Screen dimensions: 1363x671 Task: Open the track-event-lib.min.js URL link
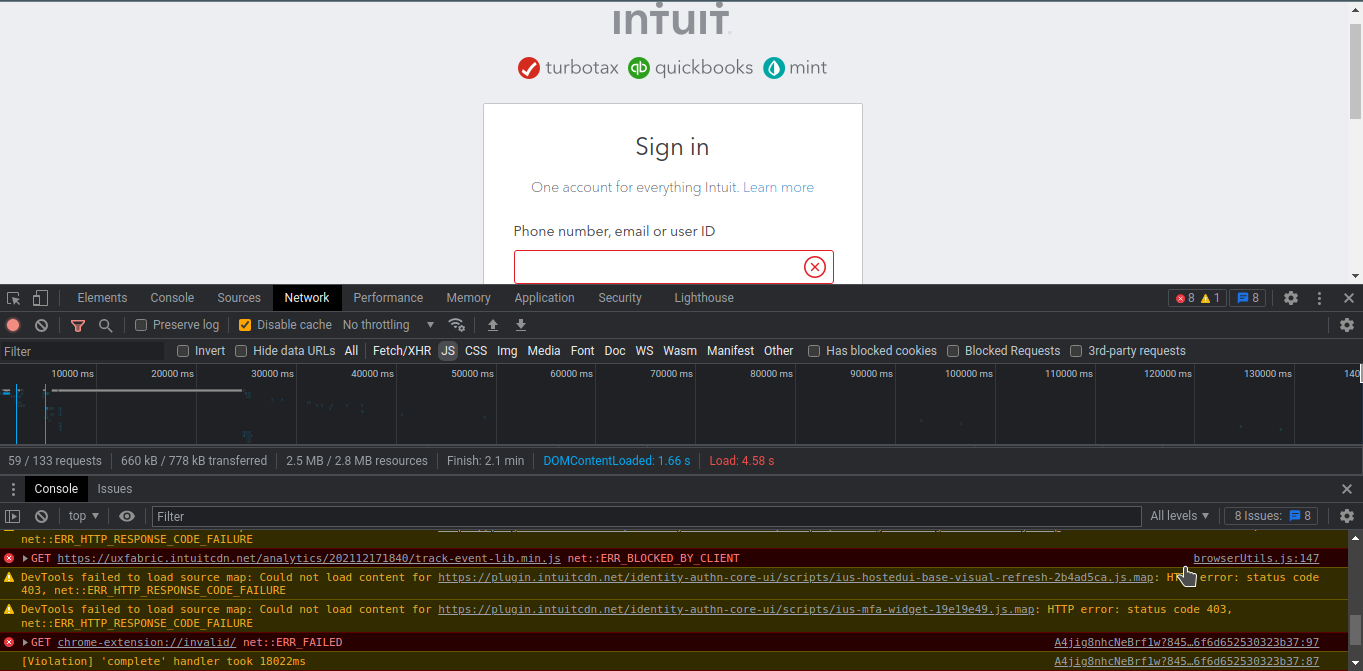click(309, 559)
